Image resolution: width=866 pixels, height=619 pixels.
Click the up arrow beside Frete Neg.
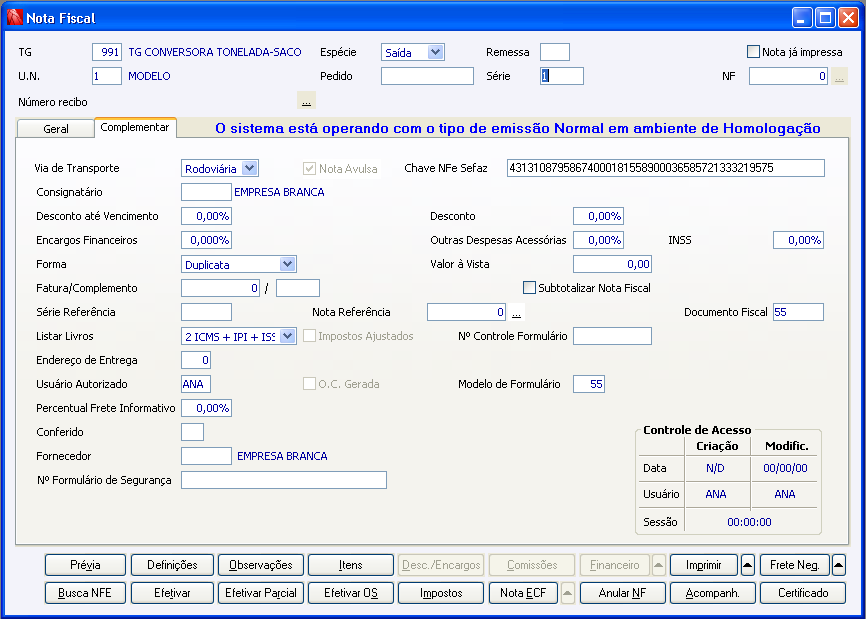point(838,565)
